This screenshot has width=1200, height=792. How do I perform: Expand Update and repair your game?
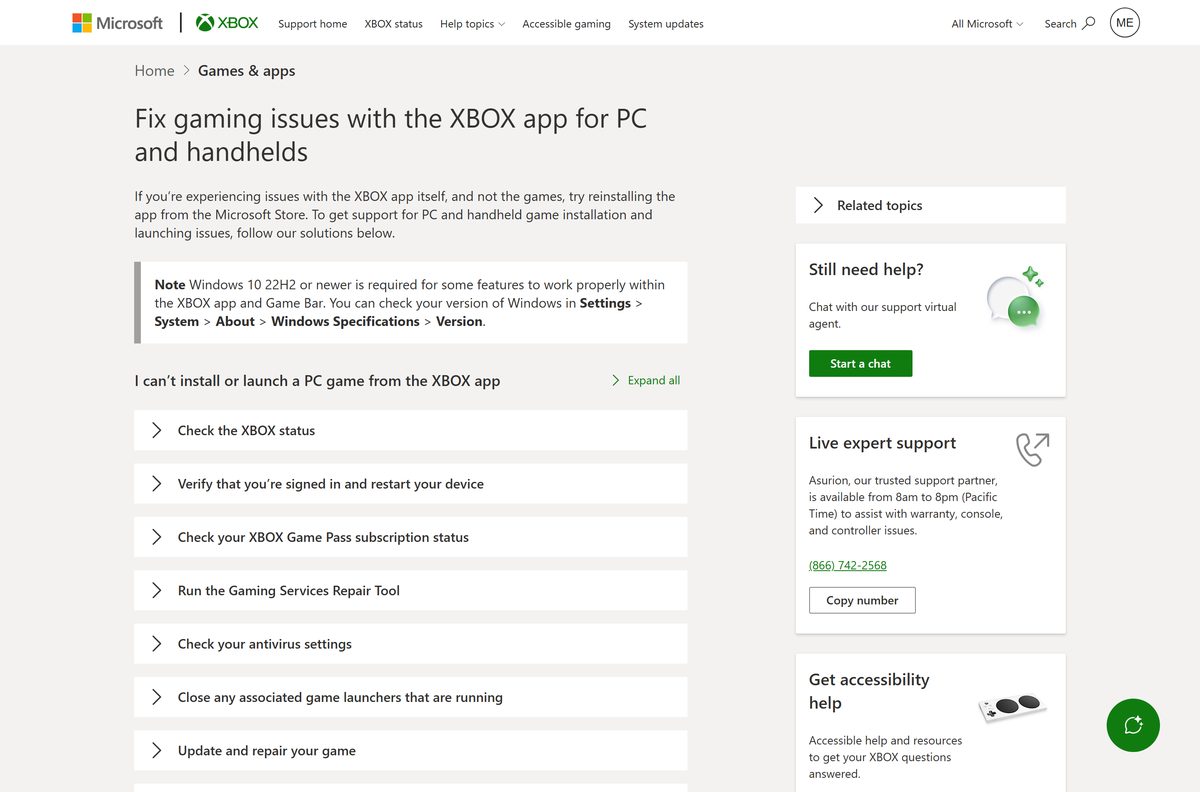[x=410, y=750]
